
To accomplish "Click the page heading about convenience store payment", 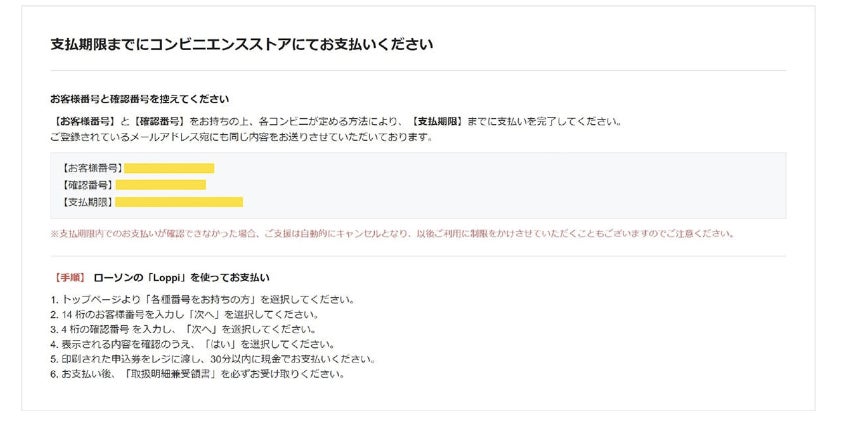I will tap(241, 45).
